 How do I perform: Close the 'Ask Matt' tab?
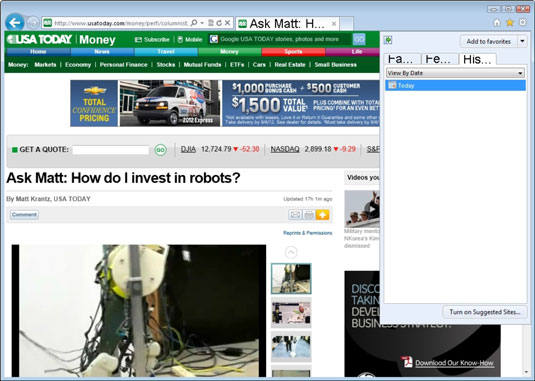tap(334, 24)
